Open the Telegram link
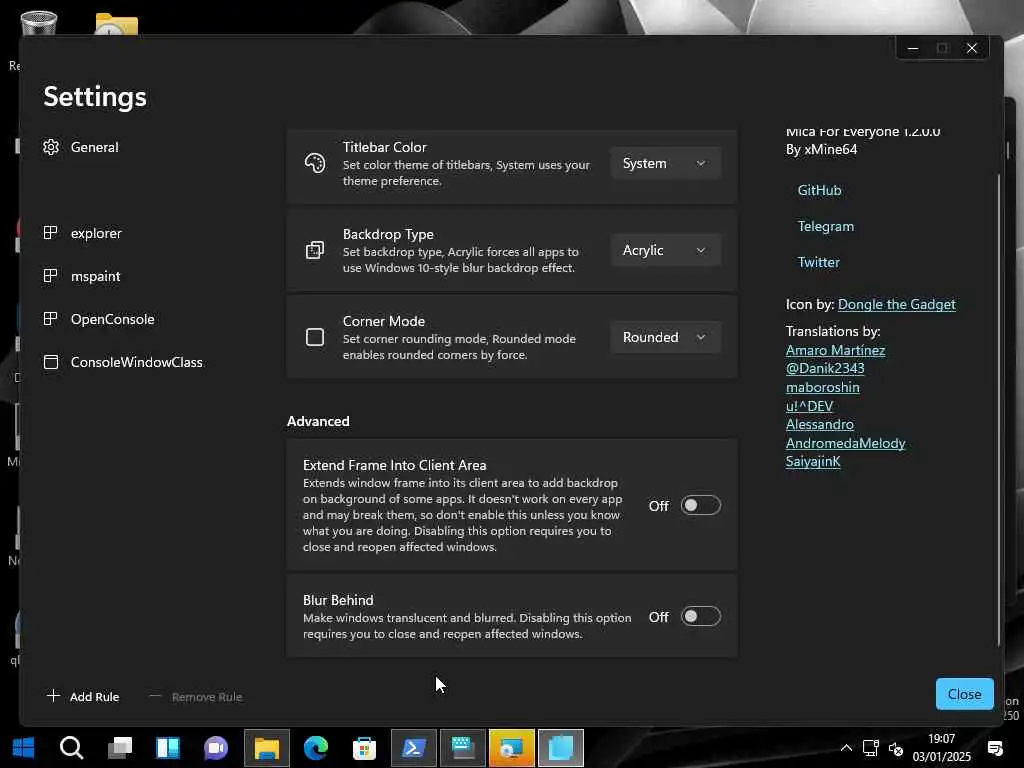Viewport: 1024px width, 768px height. point(825,226)
